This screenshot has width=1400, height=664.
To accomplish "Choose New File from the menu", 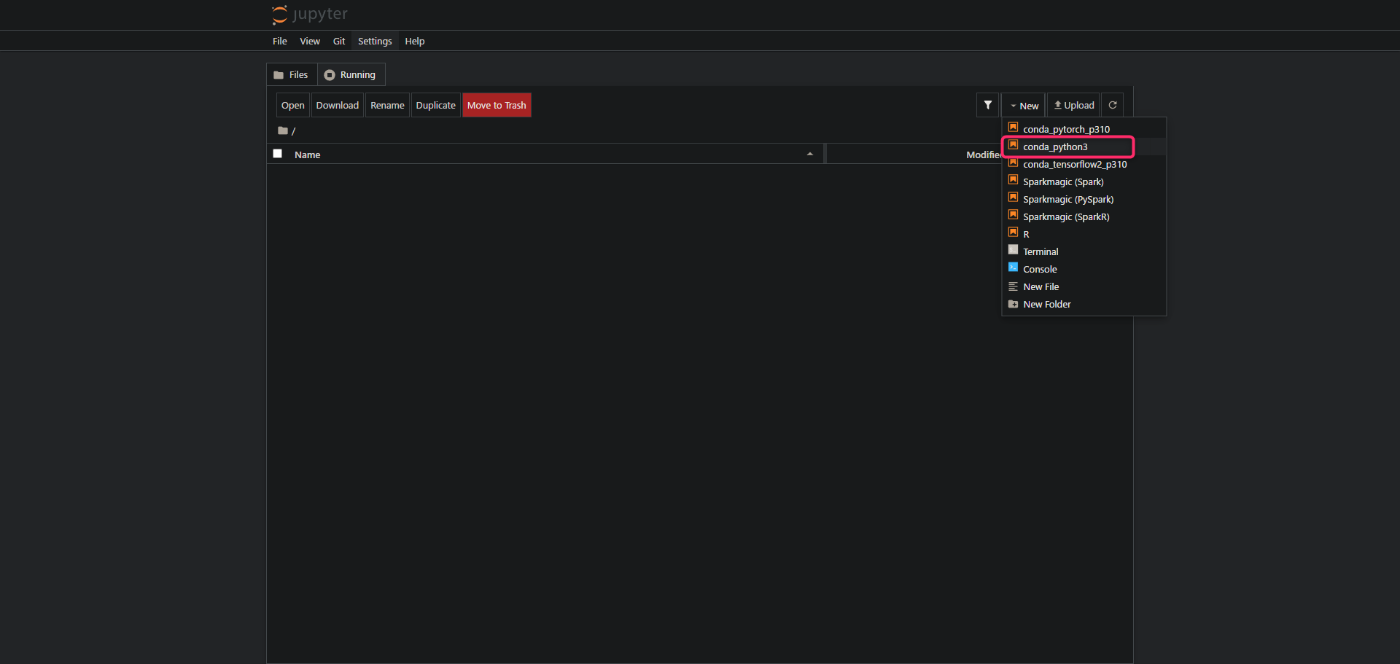I will pos(1084,286).
